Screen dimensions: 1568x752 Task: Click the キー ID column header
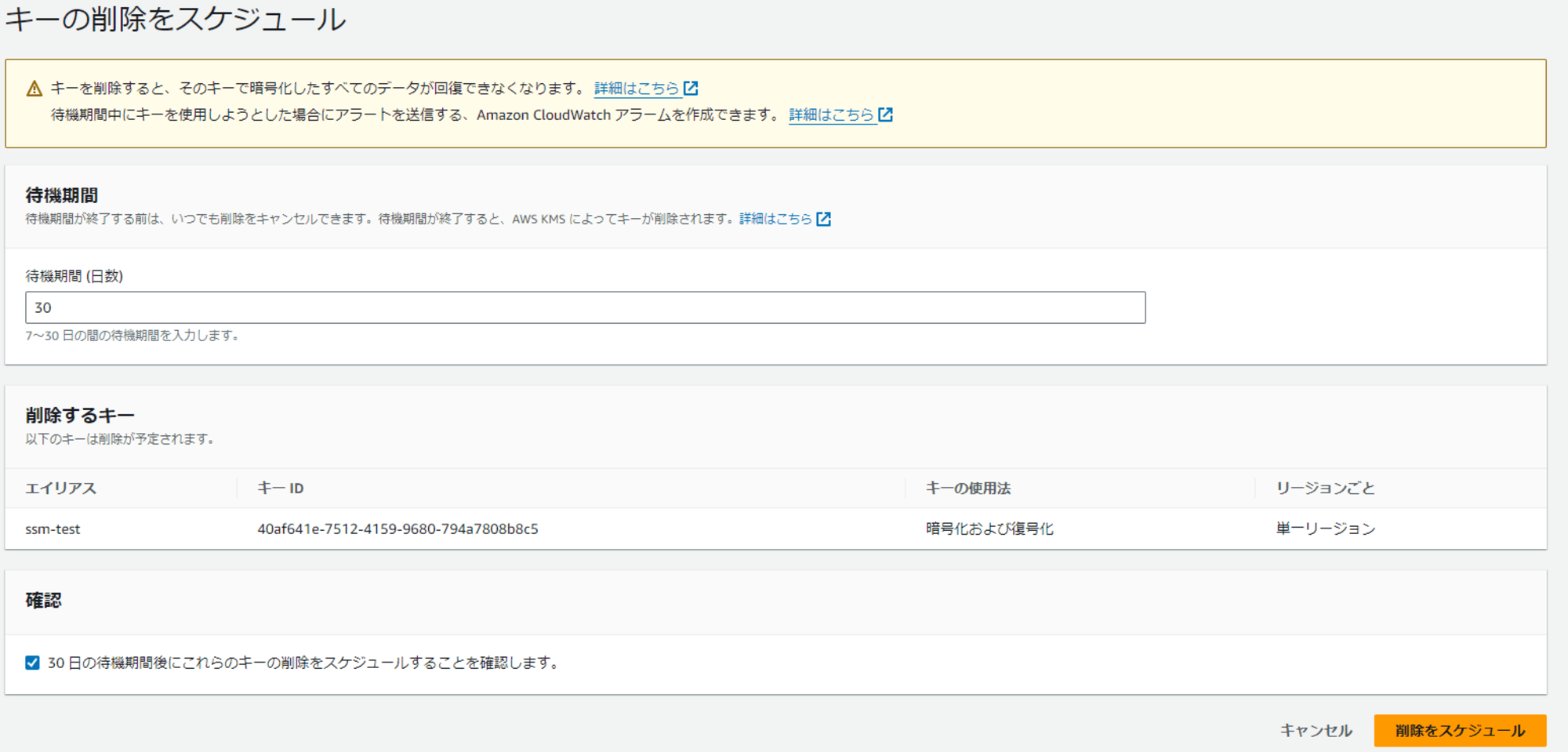pos(281,489)
